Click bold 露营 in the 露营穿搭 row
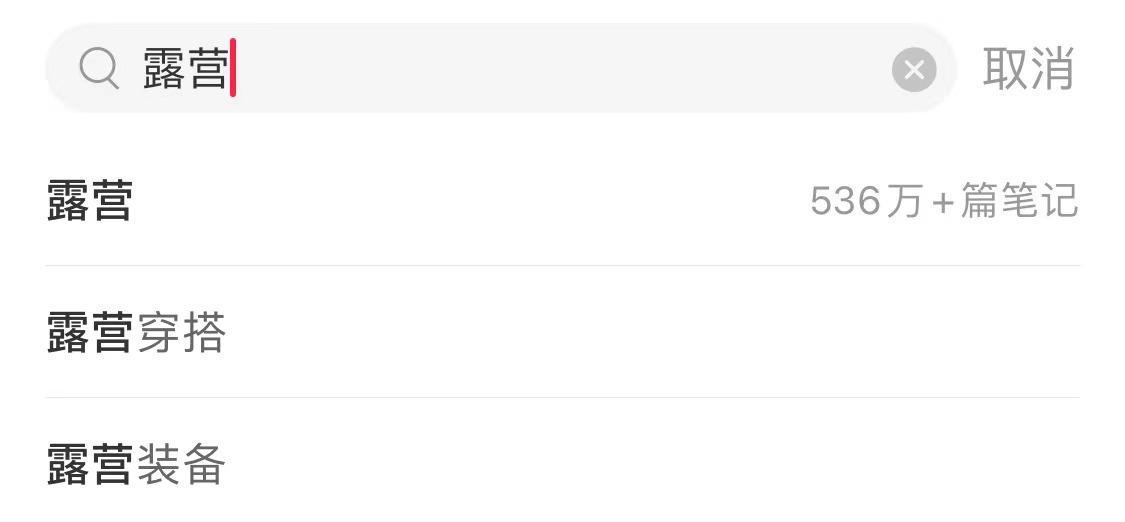The image size is (1125, 522). [x=90, y=333]
